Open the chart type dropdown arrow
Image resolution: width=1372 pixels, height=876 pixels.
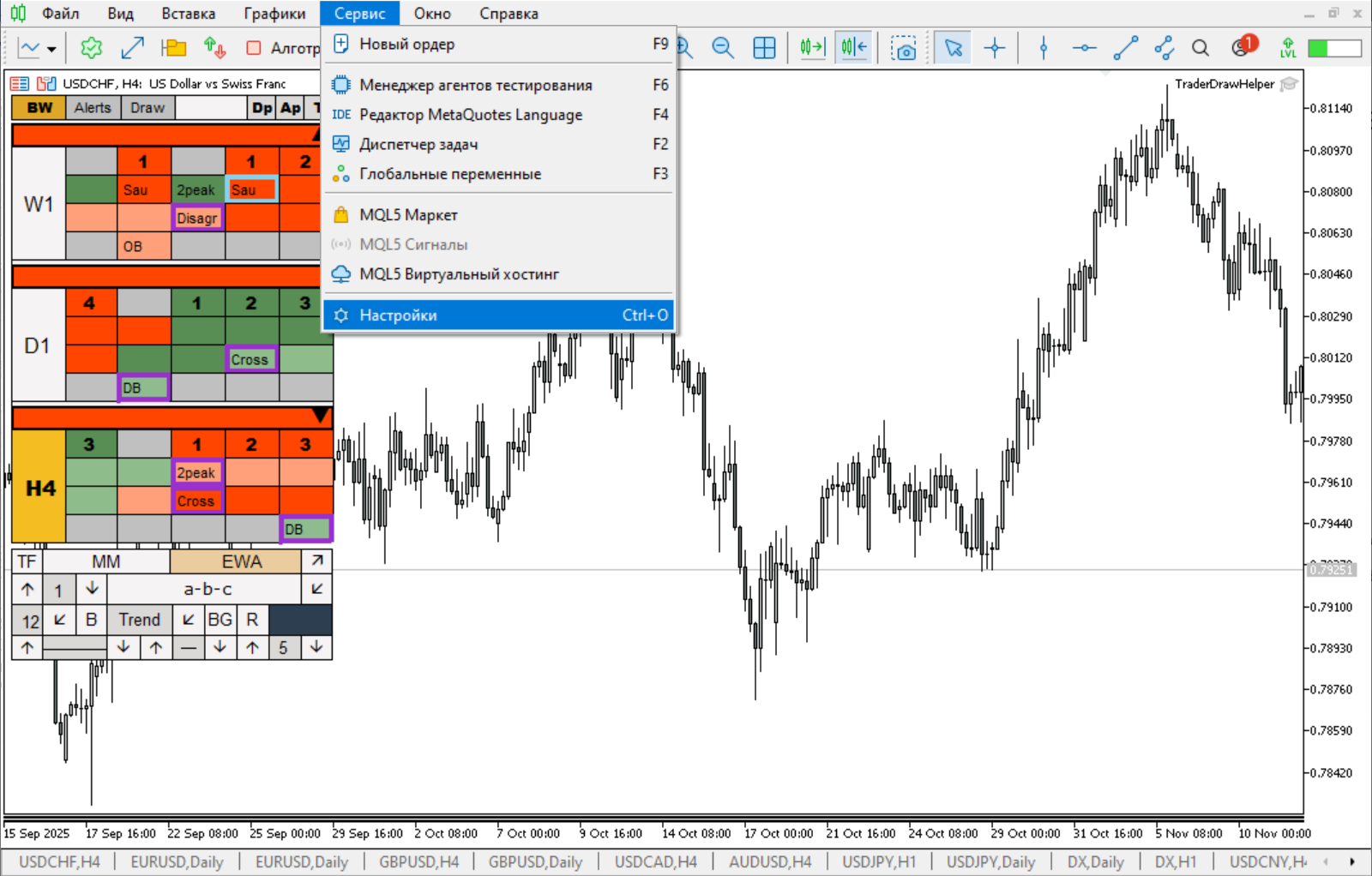[51, 49]
